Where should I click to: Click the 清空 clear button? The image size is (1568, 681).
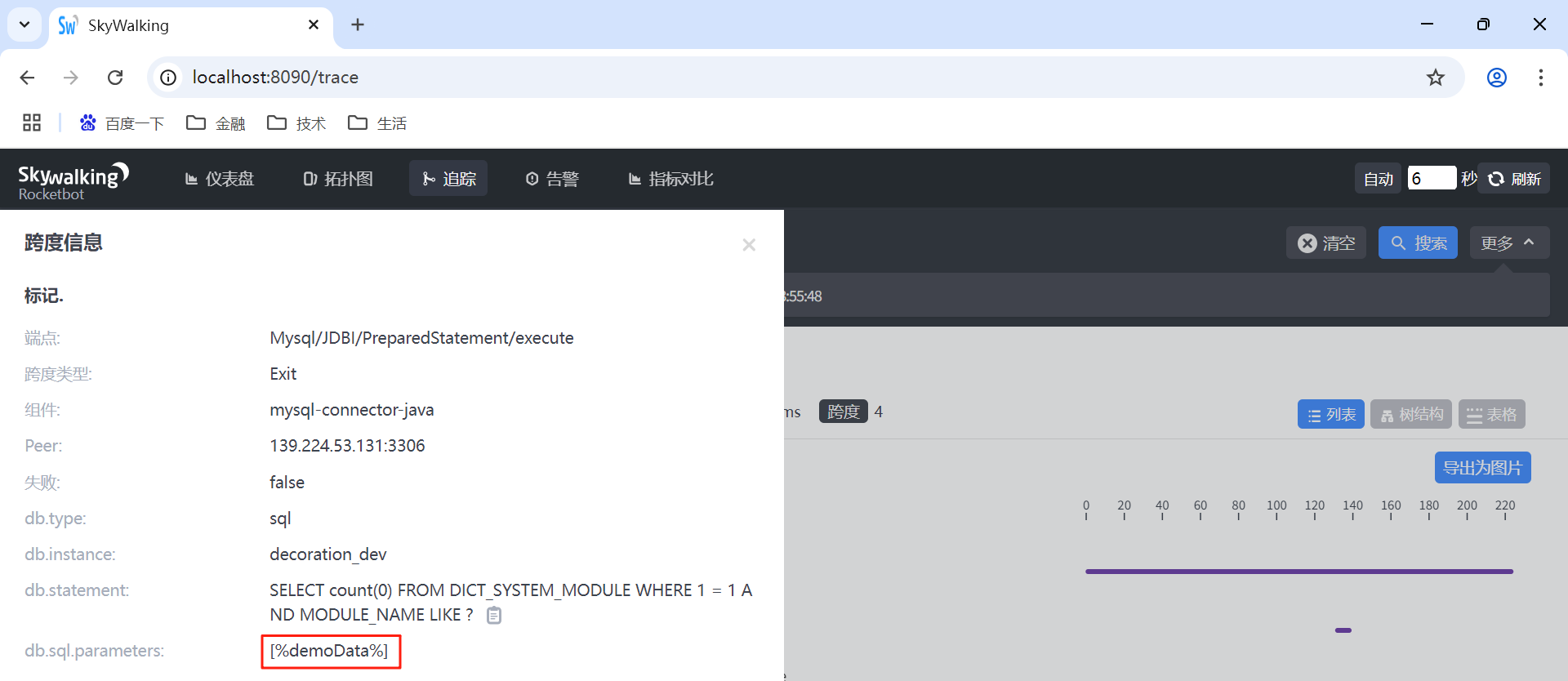tap(1326, 243)
